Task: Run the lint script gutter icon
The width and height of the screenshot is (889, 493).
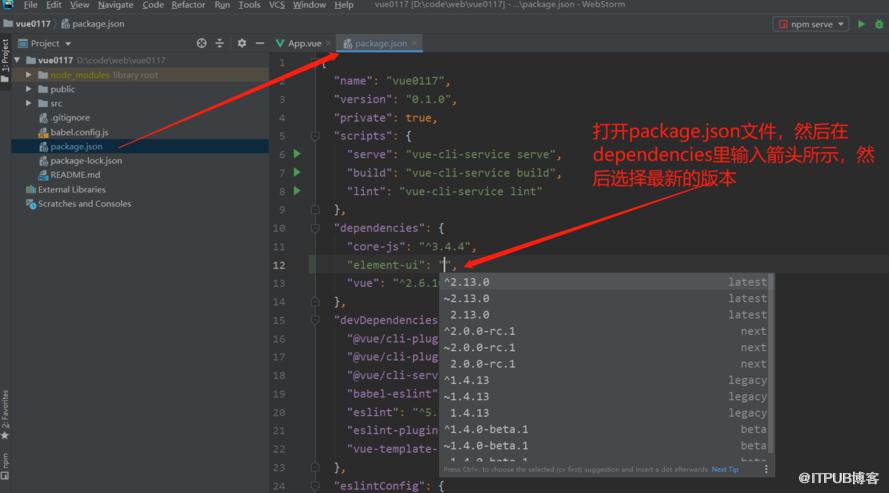Action: [297, 191]
